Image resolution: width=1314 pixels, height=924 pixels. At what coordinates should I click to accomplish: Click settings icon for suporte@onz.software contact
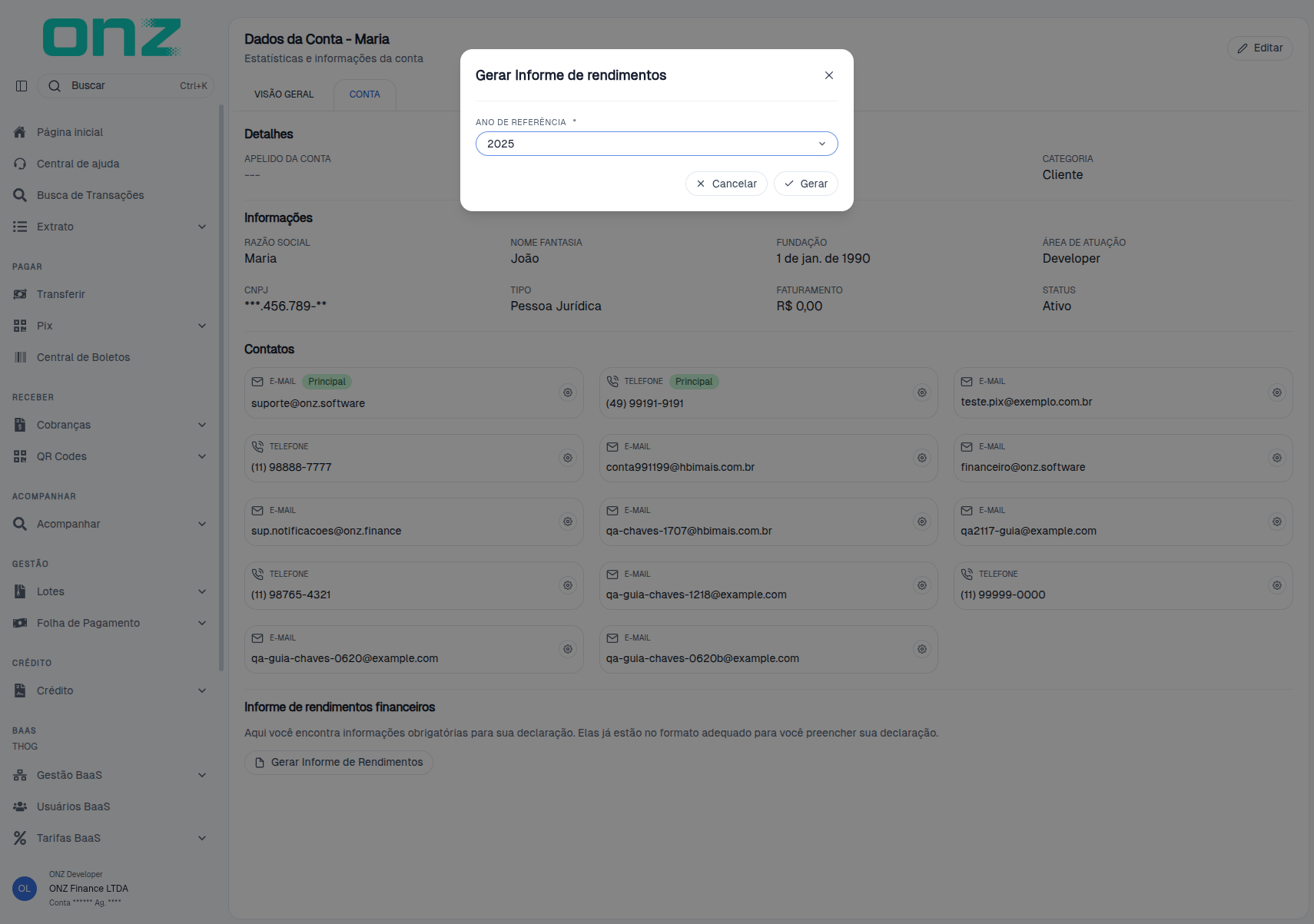pos(568,392)
